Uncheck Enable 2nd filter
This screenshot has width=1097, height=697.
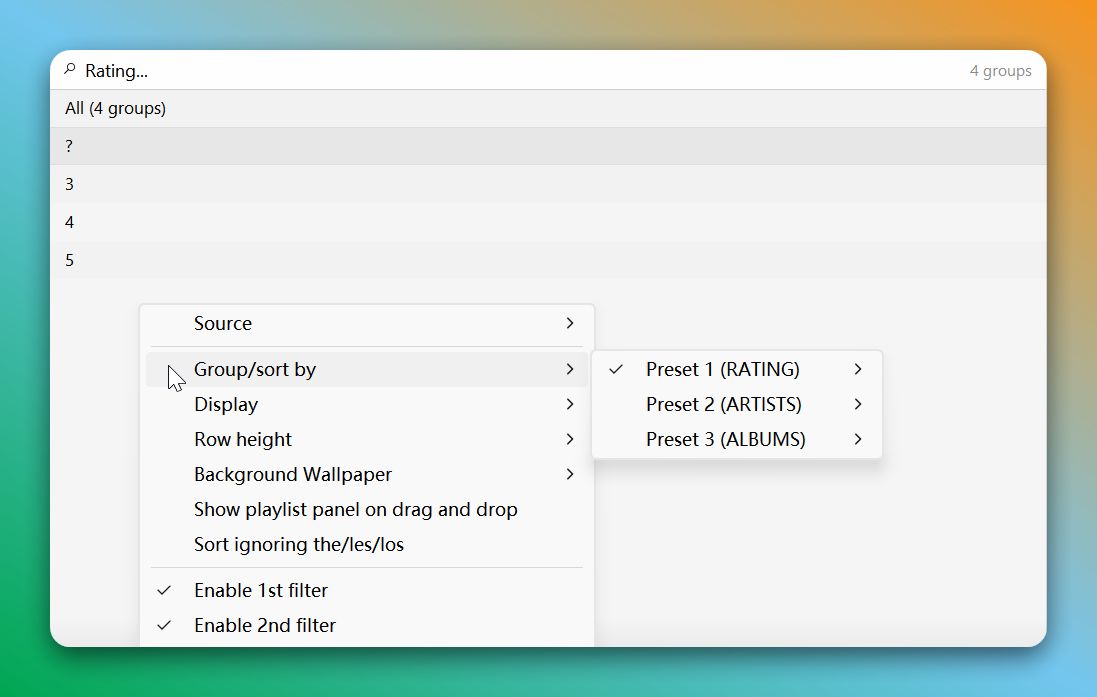pos(265,625)
